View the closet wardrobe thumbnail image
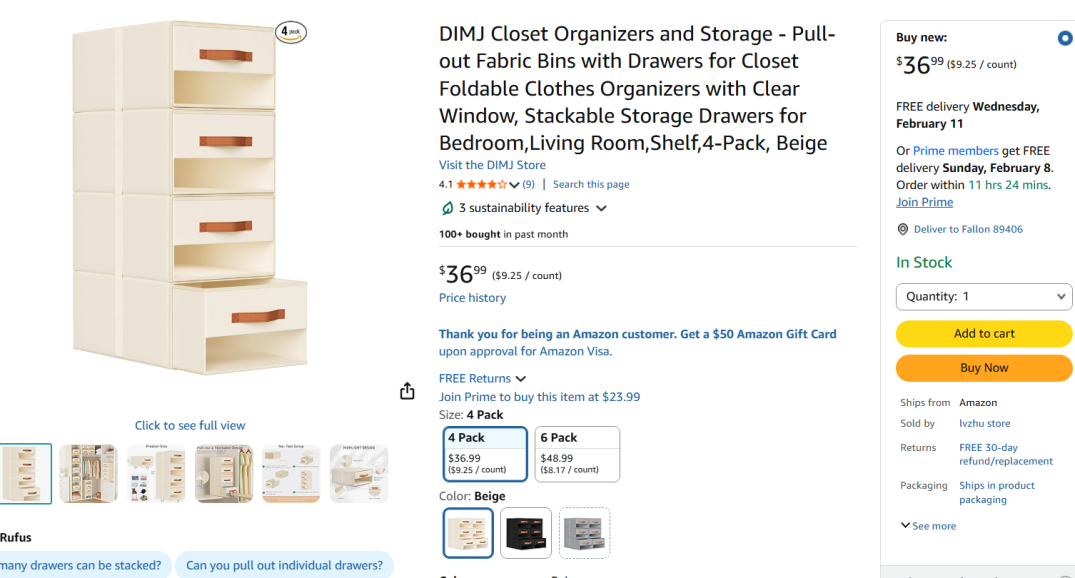1075x578 pixels. click(88, 473)
